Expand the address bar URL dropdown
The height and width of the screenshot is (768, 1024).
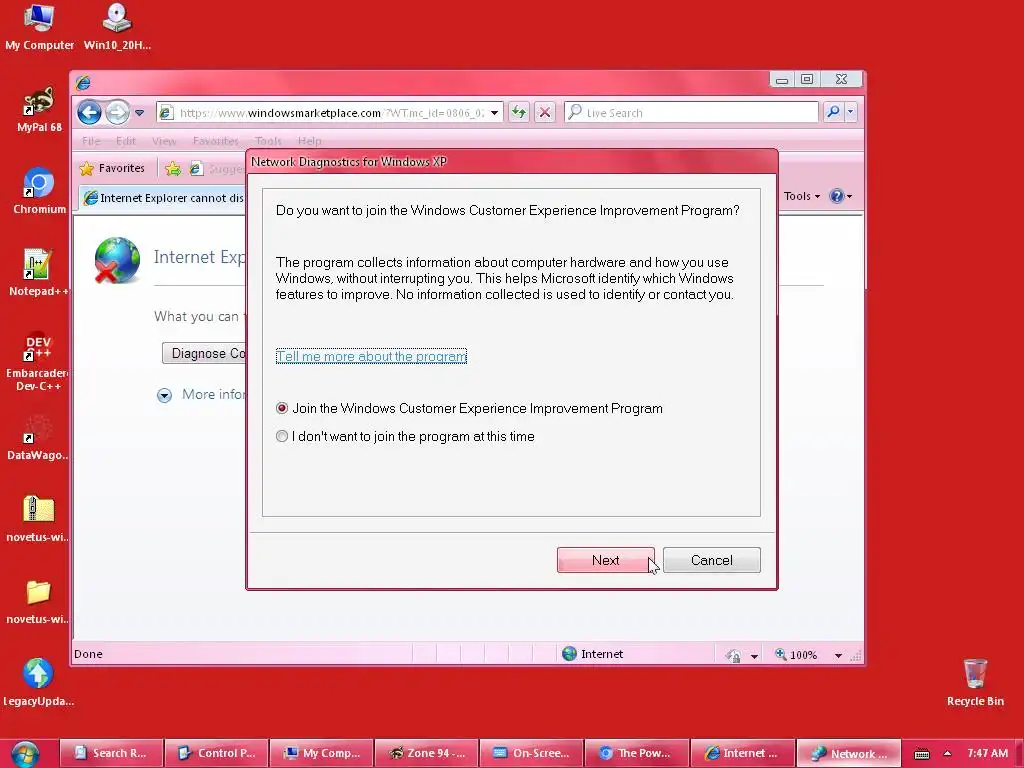point(494,113)
